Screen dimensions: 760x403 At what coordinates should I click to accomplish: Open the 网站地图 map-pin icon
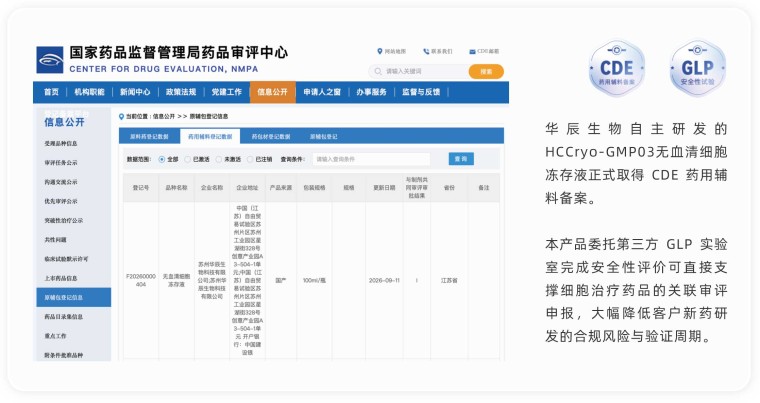tap(380, 51)
